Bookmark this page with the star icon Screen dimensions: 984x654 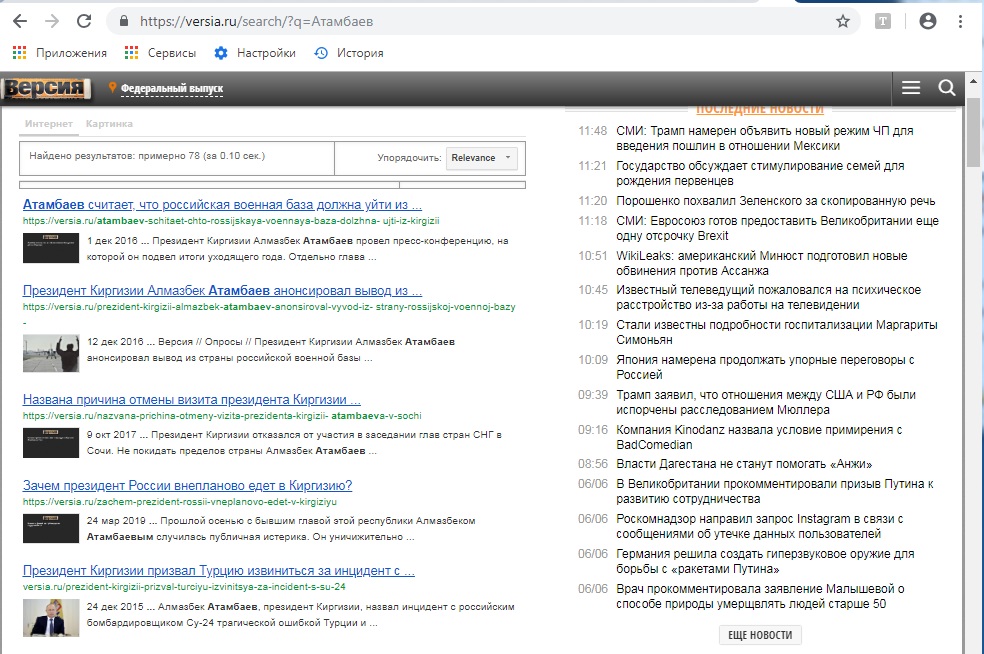click(x=842, y=21)
